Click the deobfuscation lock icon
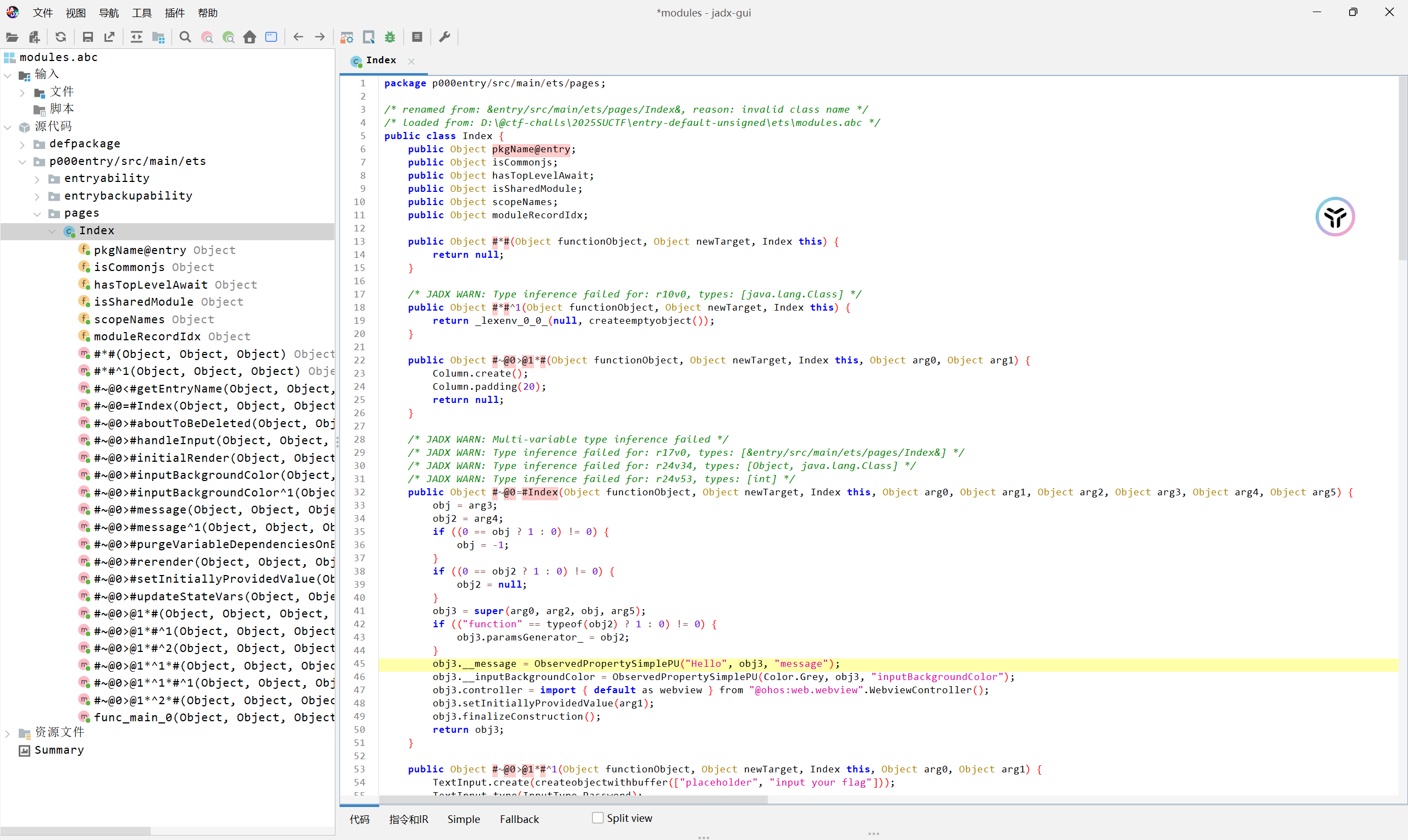The height and width of the screenshot is (840, 1408). point(346,37)
